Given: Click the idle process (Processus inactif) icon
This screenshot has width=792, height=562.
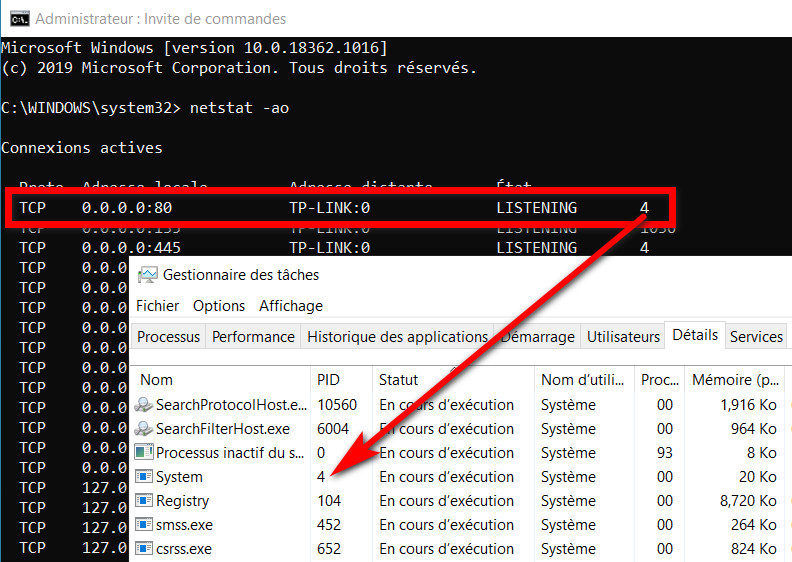Looking at the screenshot, I should pos(144,452).
